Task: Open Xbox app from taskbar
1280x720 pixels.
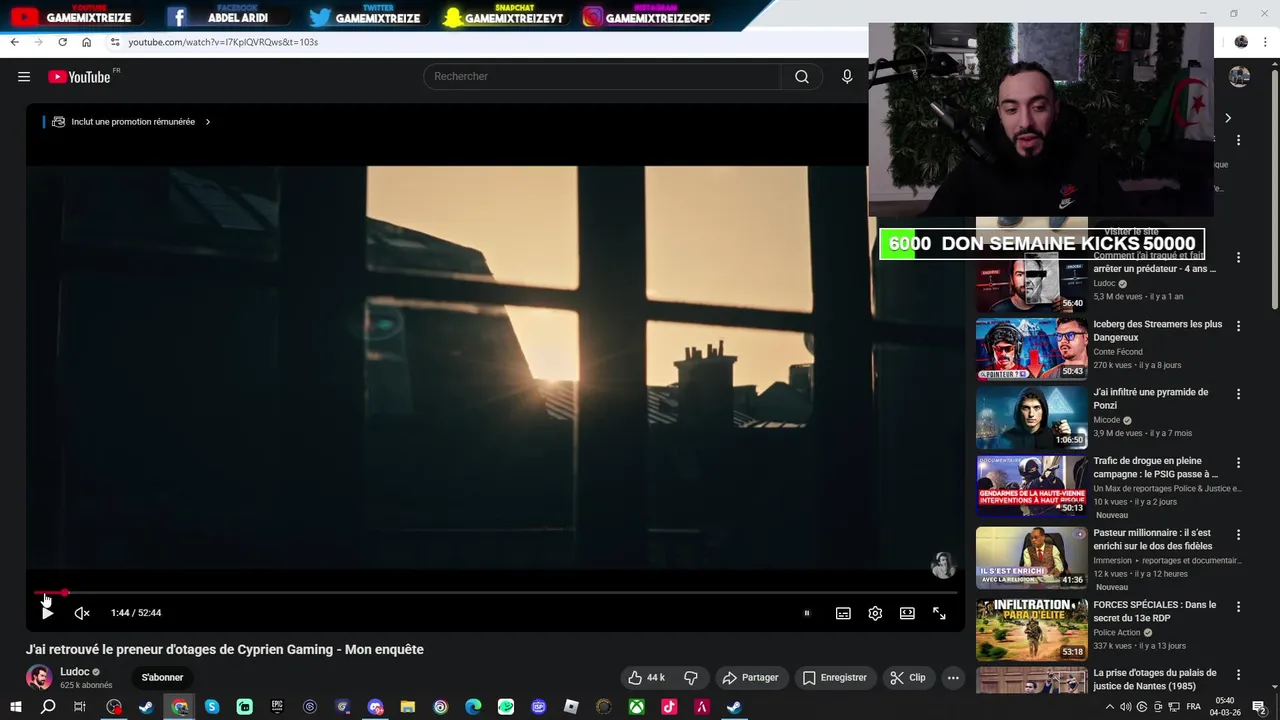Action: (636, 707)
